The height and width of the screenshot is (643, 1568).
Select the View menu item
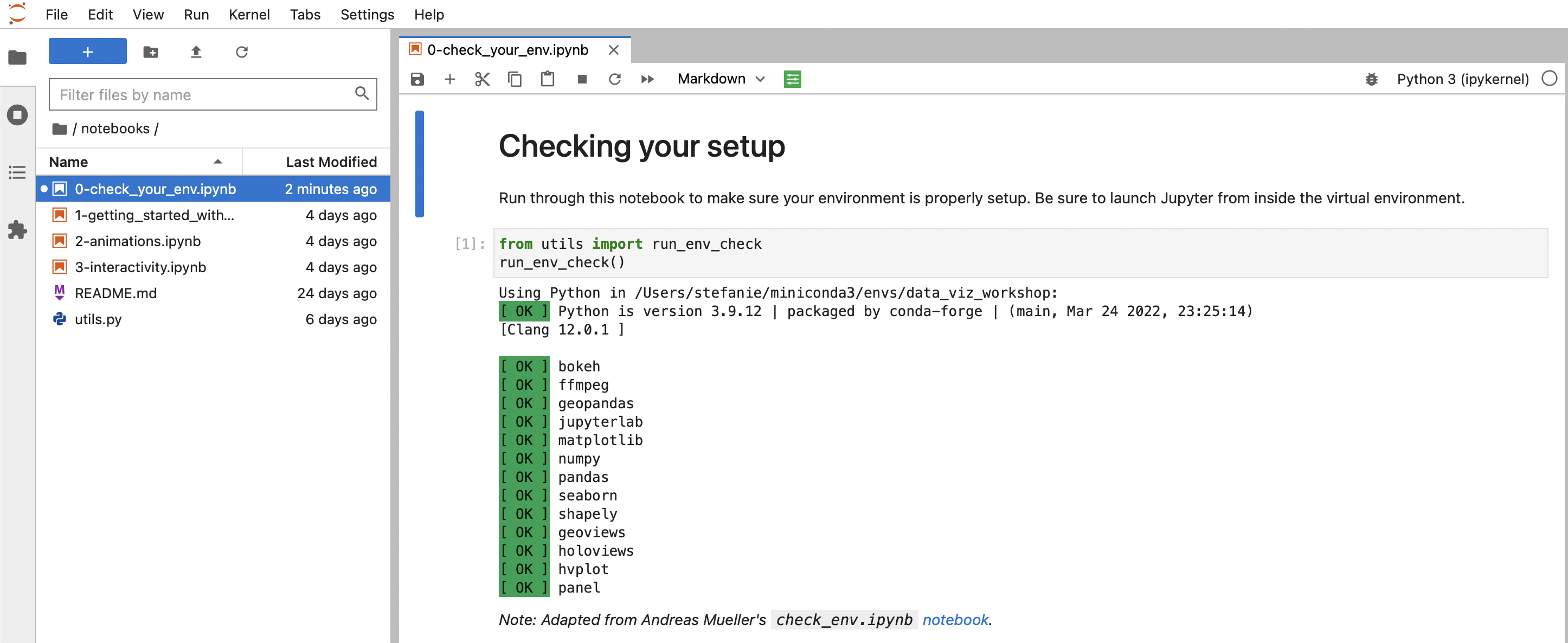[x=147, y=14]
